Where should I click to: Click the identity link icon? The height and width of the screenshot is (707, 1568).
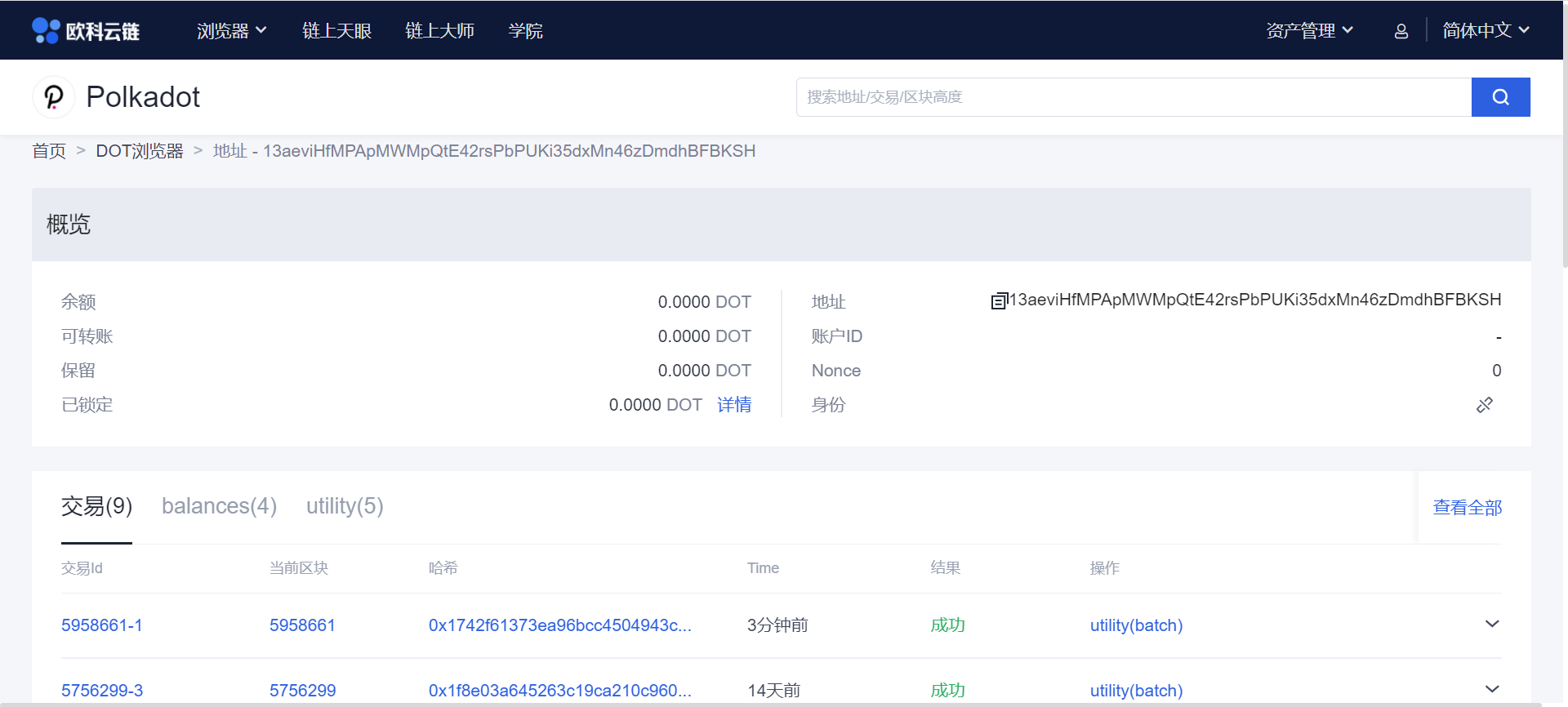(1485, 405)
